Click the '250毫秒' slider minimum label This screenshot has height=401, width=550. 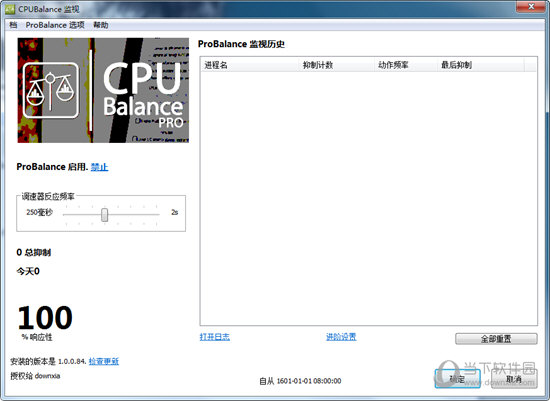tap(39, 212)
